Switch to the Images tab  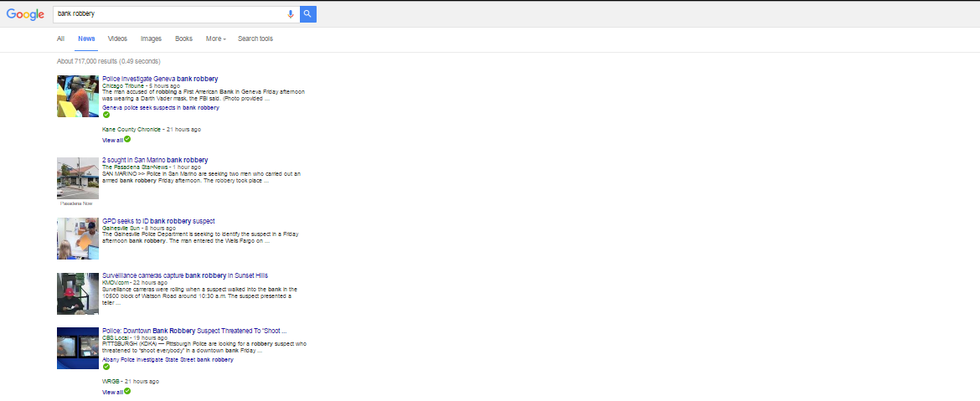pyautogui.click(x=151, y=39)
